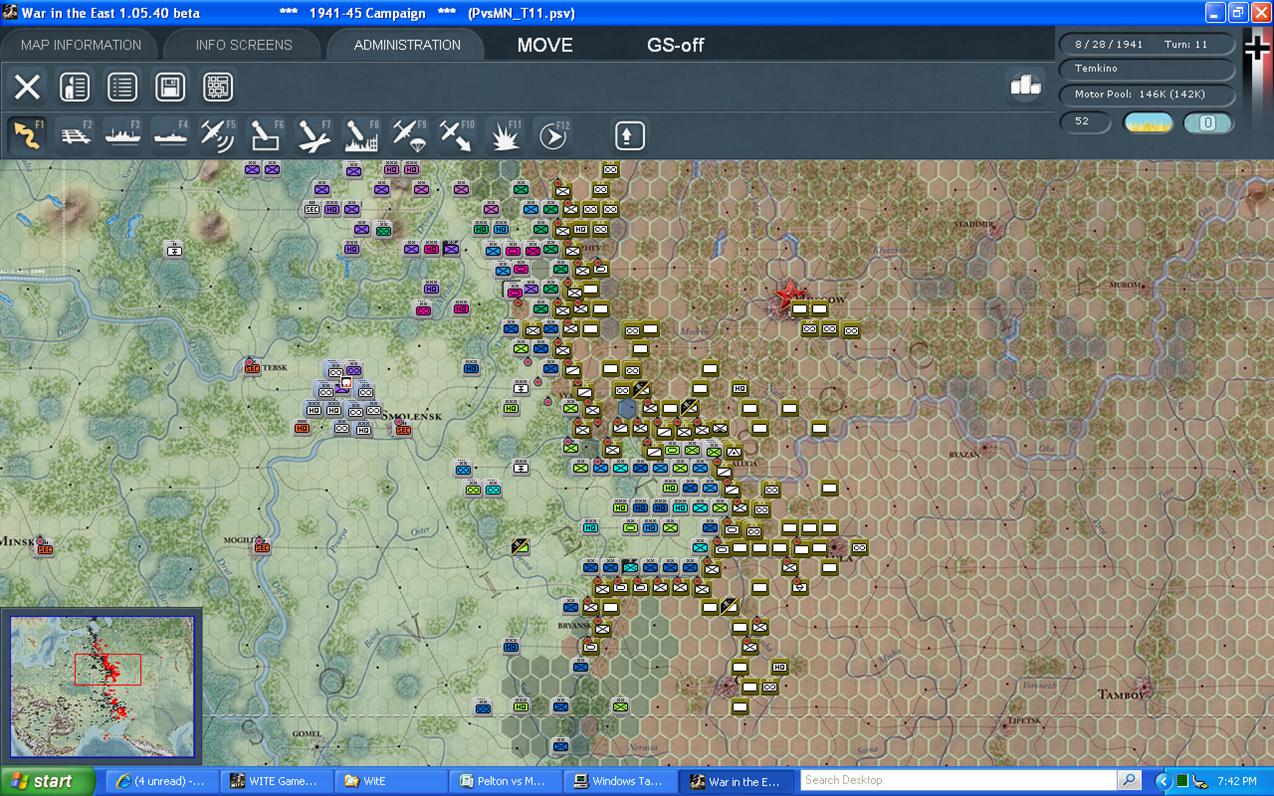This screenshot has height=796, width=1274.
Task: Click the Windows start button
Action: coord(47,781)
